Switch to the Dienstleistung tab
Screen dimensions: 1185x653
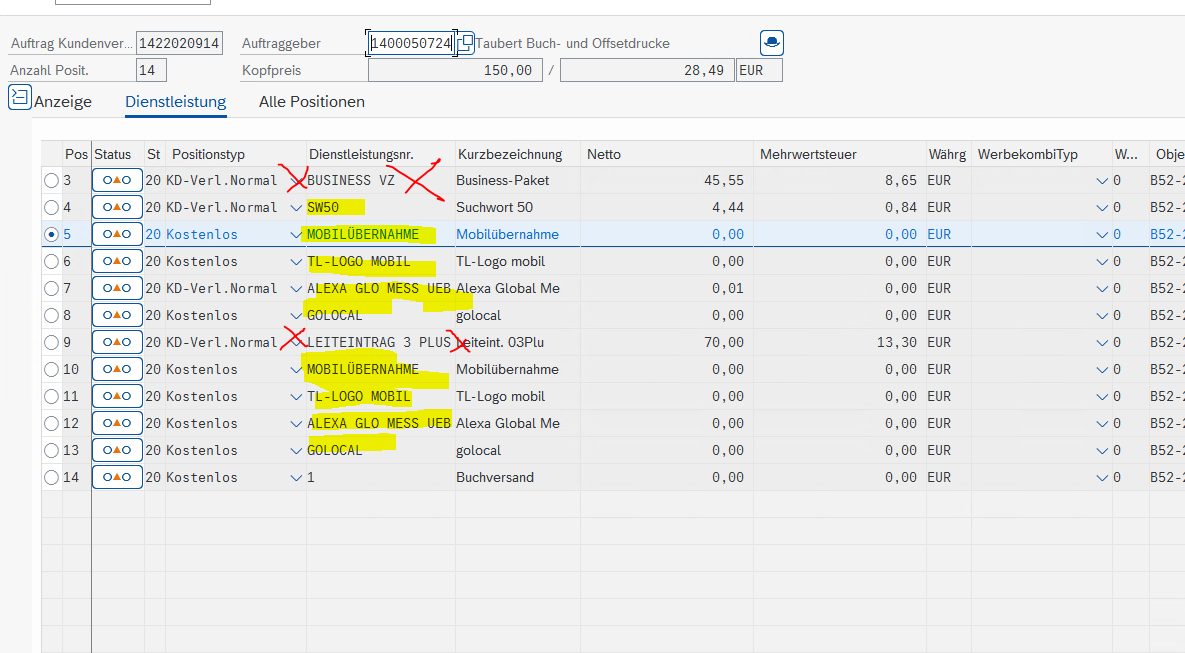click(175, 101)
